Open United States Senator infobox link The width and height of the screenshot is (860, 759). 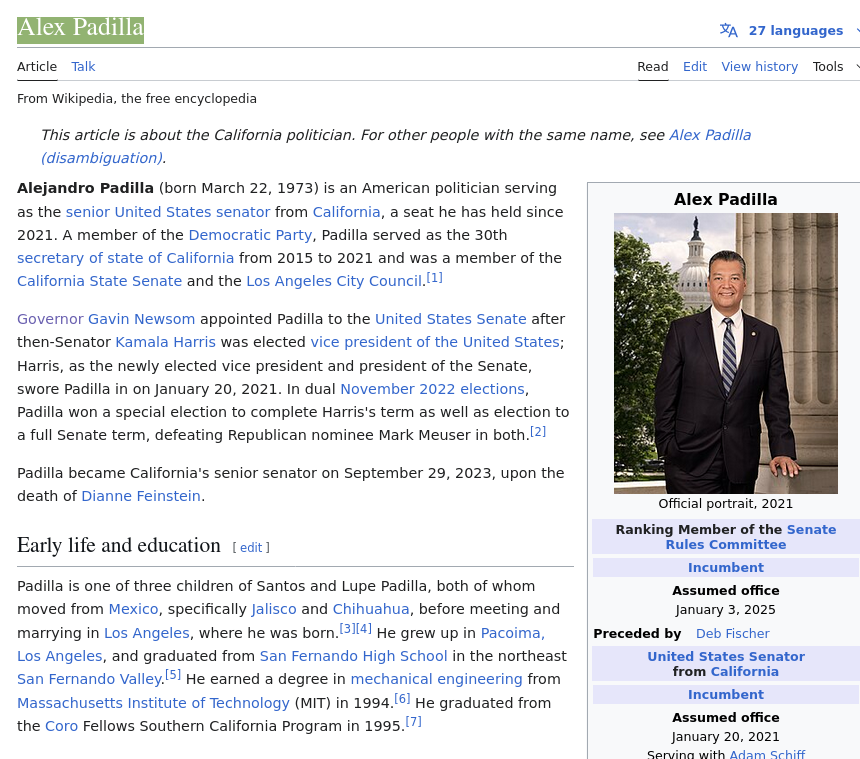tap(726, 656)
